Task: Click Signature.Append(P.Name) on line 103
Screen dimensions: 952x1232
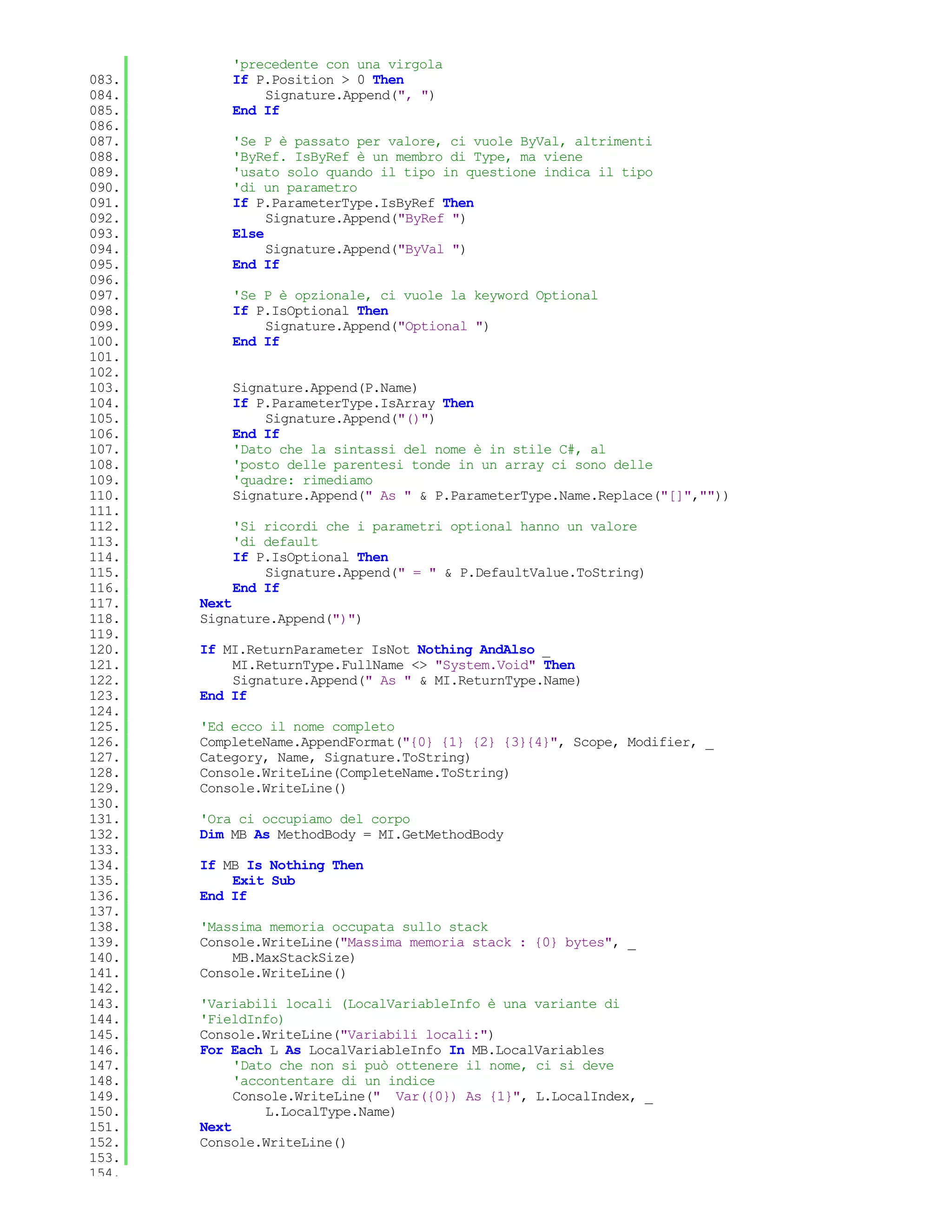Action: point(325,388)
